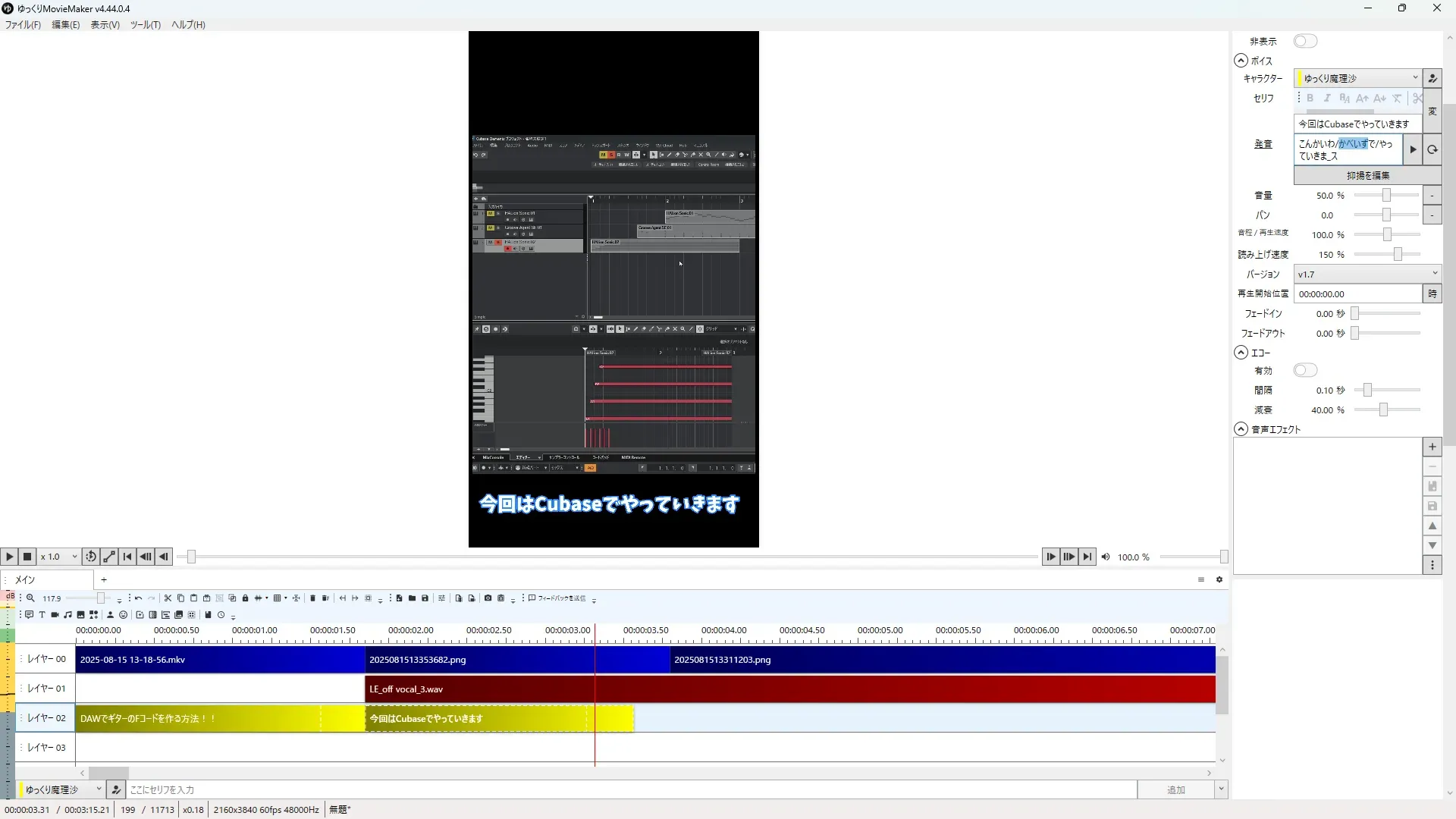Open the playback speed x 1.0 dropdown
The width and height of the screenshot is (1456, 819).
pos(59,557)
